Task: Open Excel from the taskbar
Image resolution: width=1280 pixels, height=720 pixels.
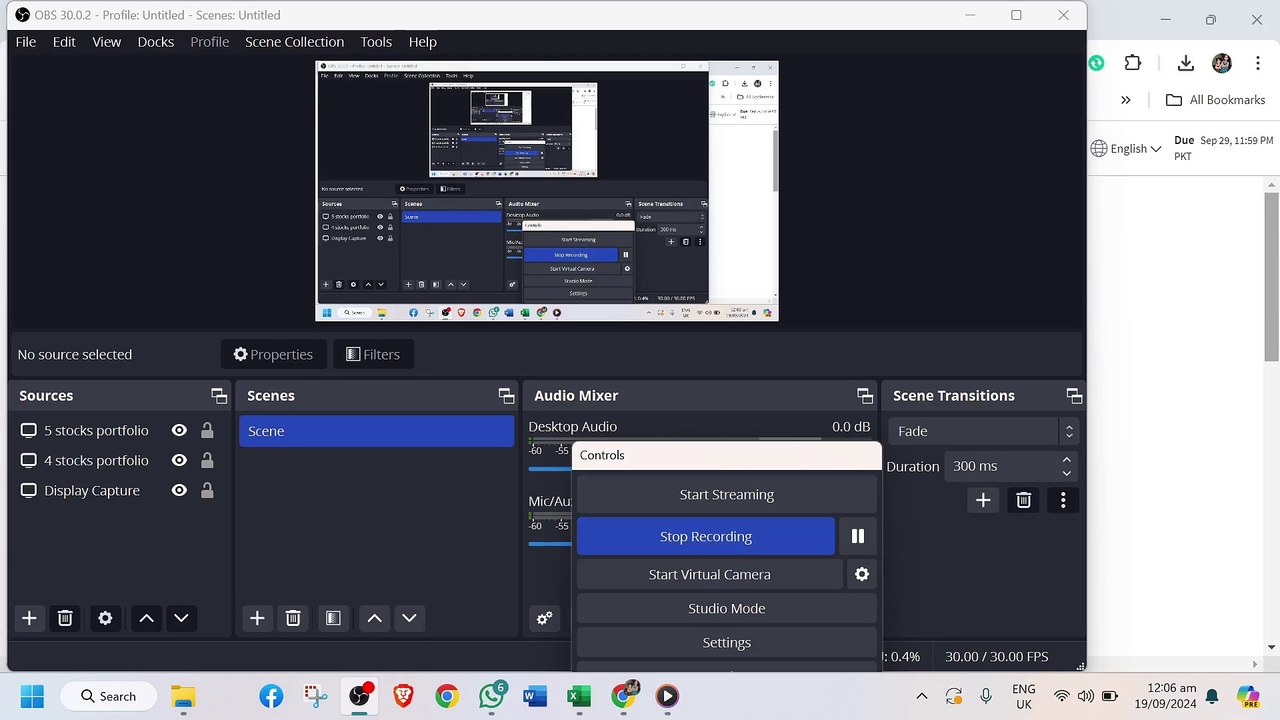Action: coord(578,696)
